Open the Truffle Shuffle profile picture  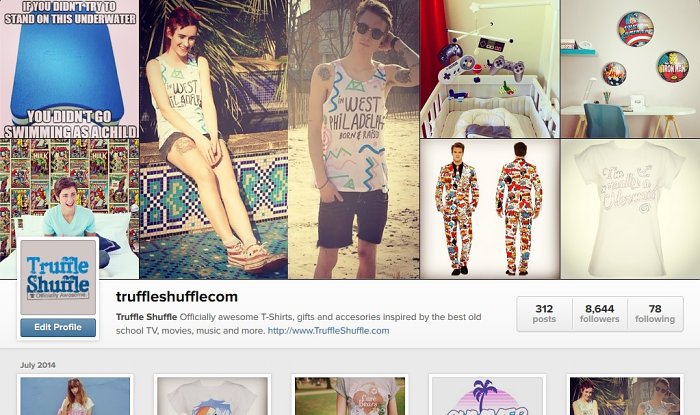[58, 277]
